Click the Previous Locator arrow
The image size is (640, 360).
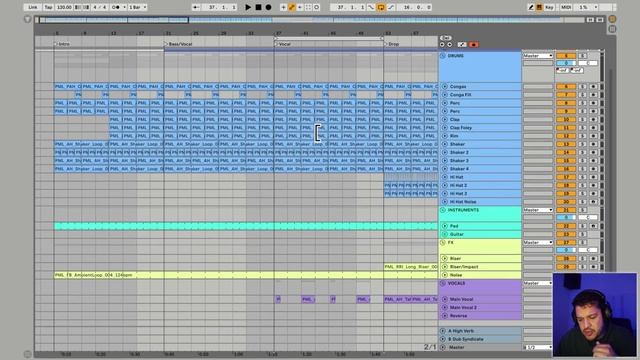(x=442, y=44)
